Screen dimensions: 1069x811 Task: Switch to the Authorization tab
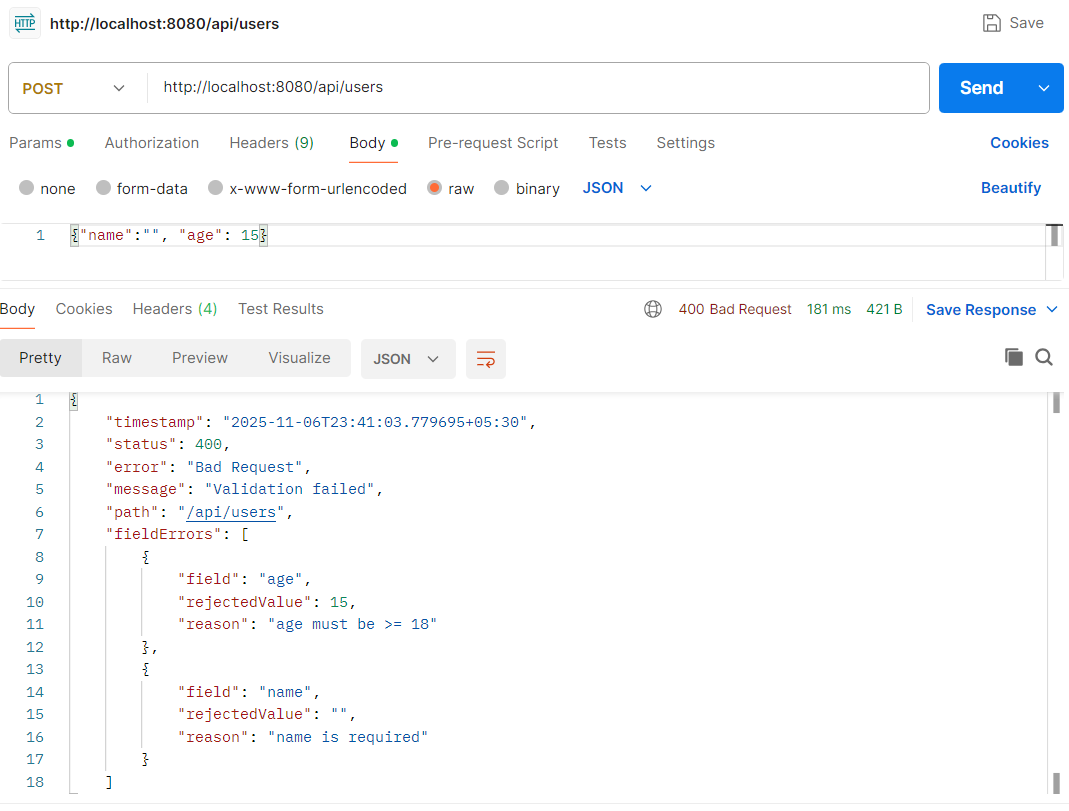(x=152, y=143)
